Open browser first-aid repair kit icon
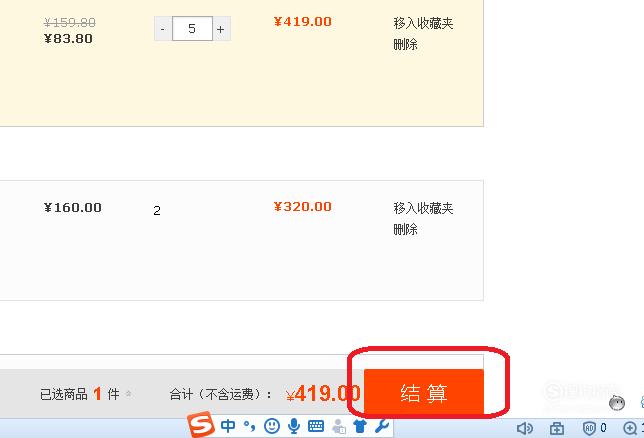Image resolution: width=644 pixels, height=438 pixels. [557, 429]
